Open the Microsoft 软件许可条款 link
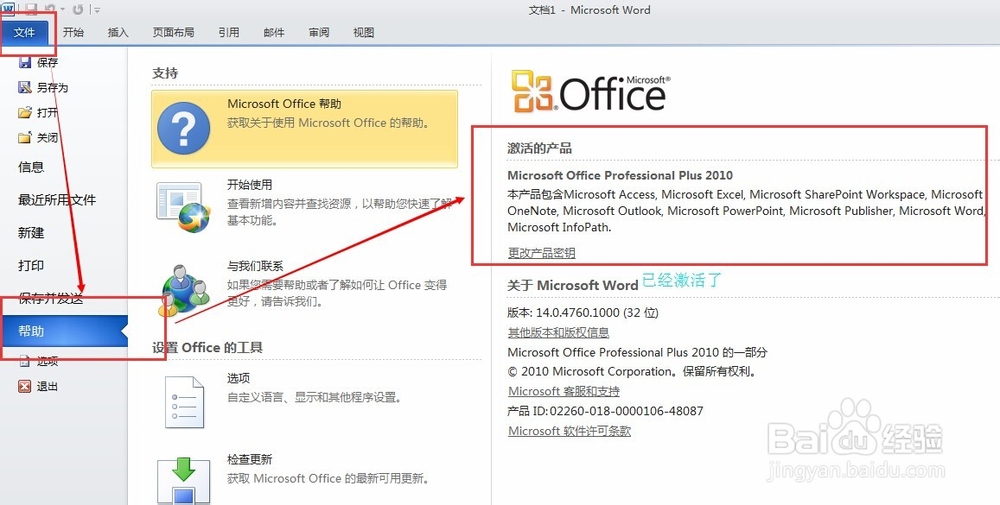 [x=570, y=431]
